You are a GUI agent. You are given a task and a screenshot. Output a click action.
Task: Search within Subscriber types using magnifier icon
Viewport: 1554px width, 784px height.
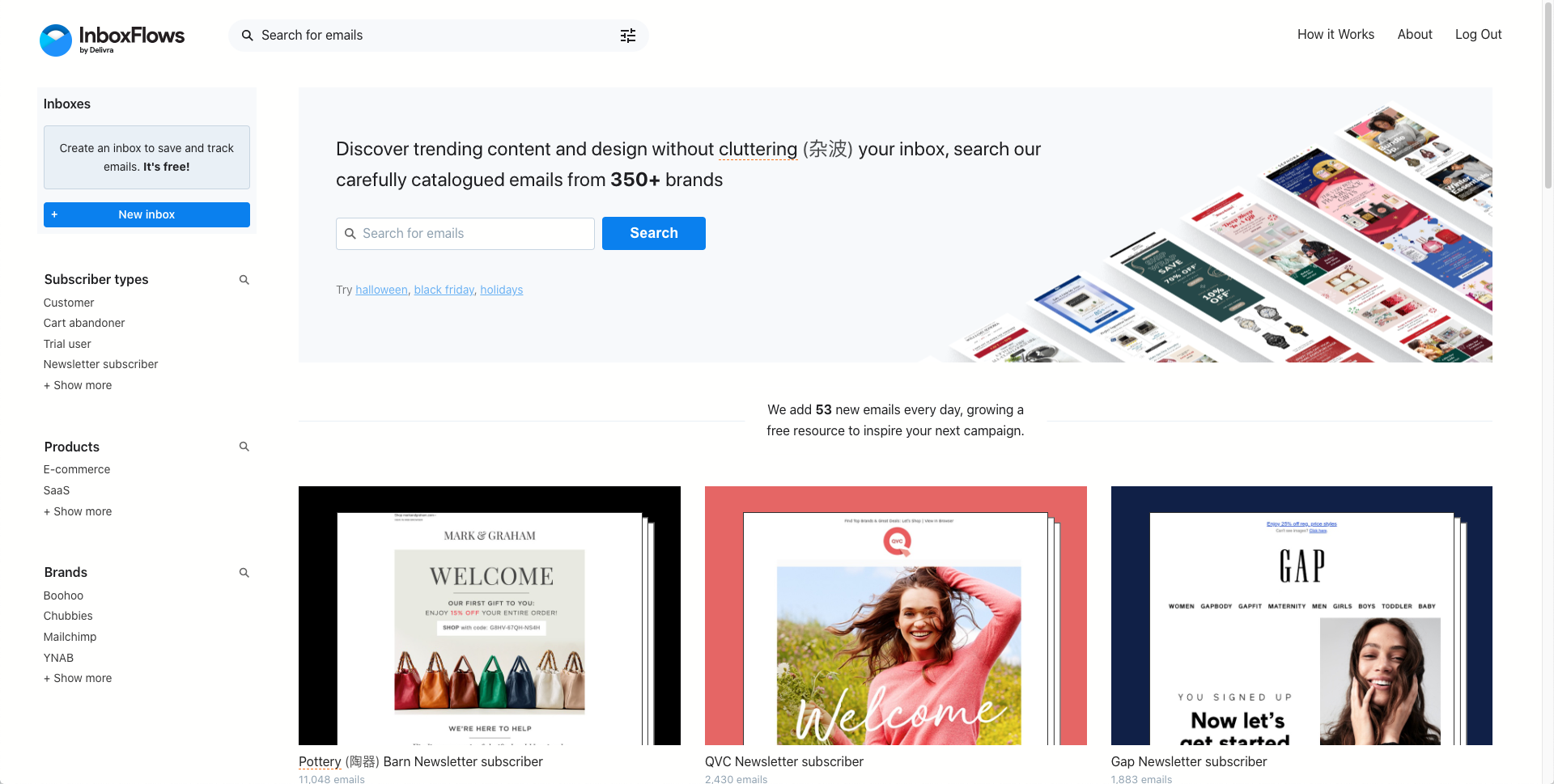(244, 280)
